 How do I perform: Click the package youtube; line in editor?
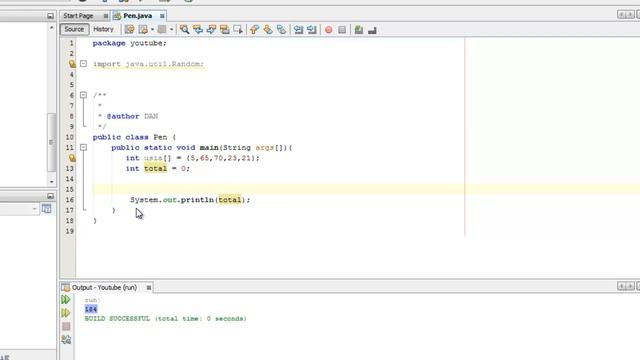pos(130,43)
